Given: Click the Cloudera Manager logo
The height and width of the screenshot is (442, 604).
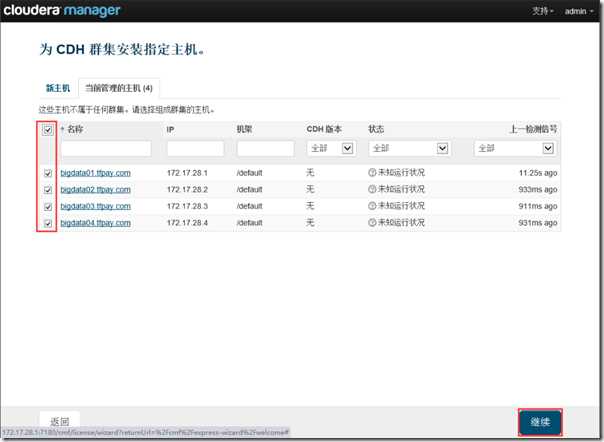Looking at the screenshot, I should pos(62,10).
